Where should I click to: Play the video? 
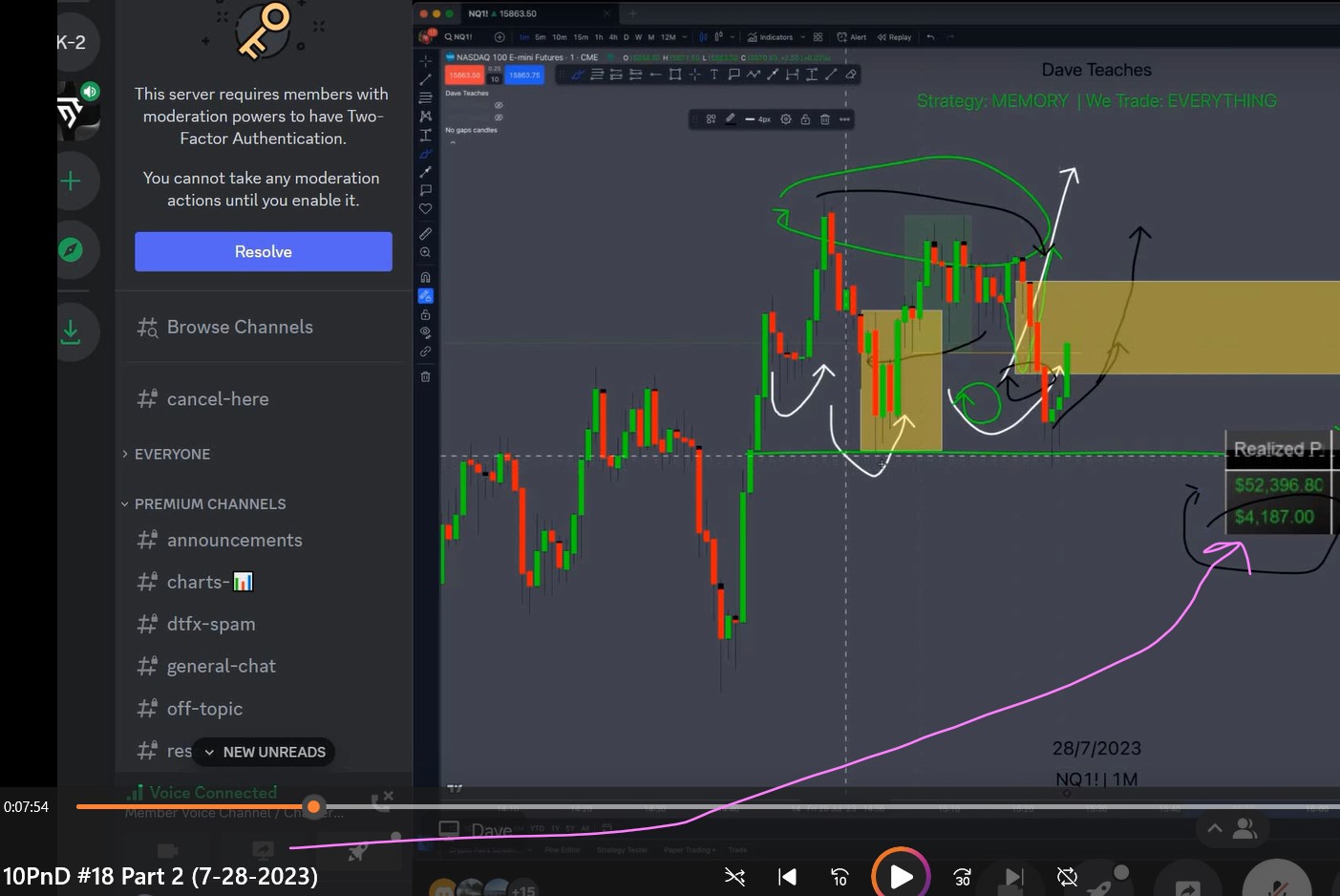(900, 876)
